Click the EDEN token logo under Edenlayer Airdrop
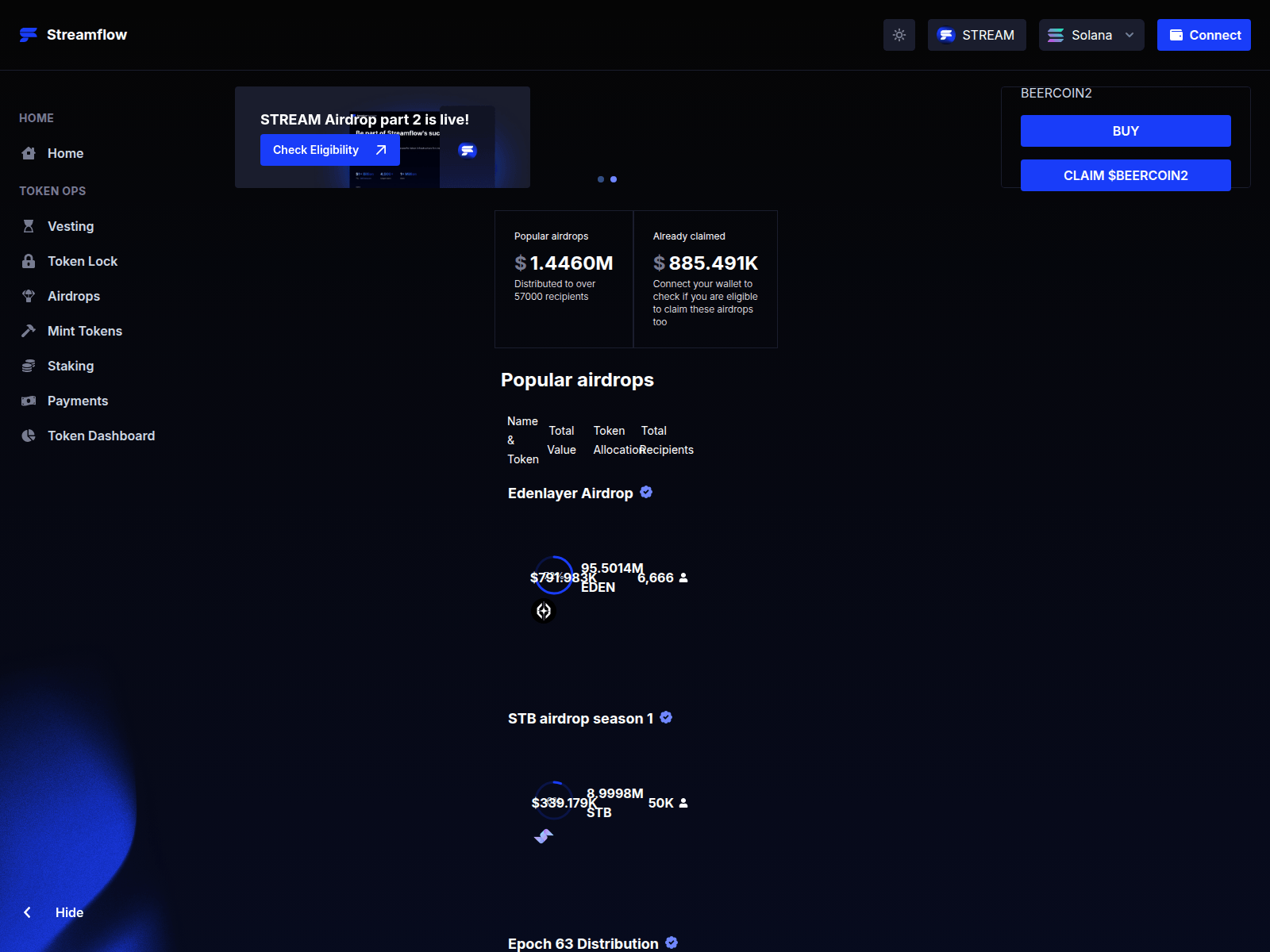Image resolution: width=1270 pixels, height=952 pixels. pyautogui.click(x=545, y=611)
